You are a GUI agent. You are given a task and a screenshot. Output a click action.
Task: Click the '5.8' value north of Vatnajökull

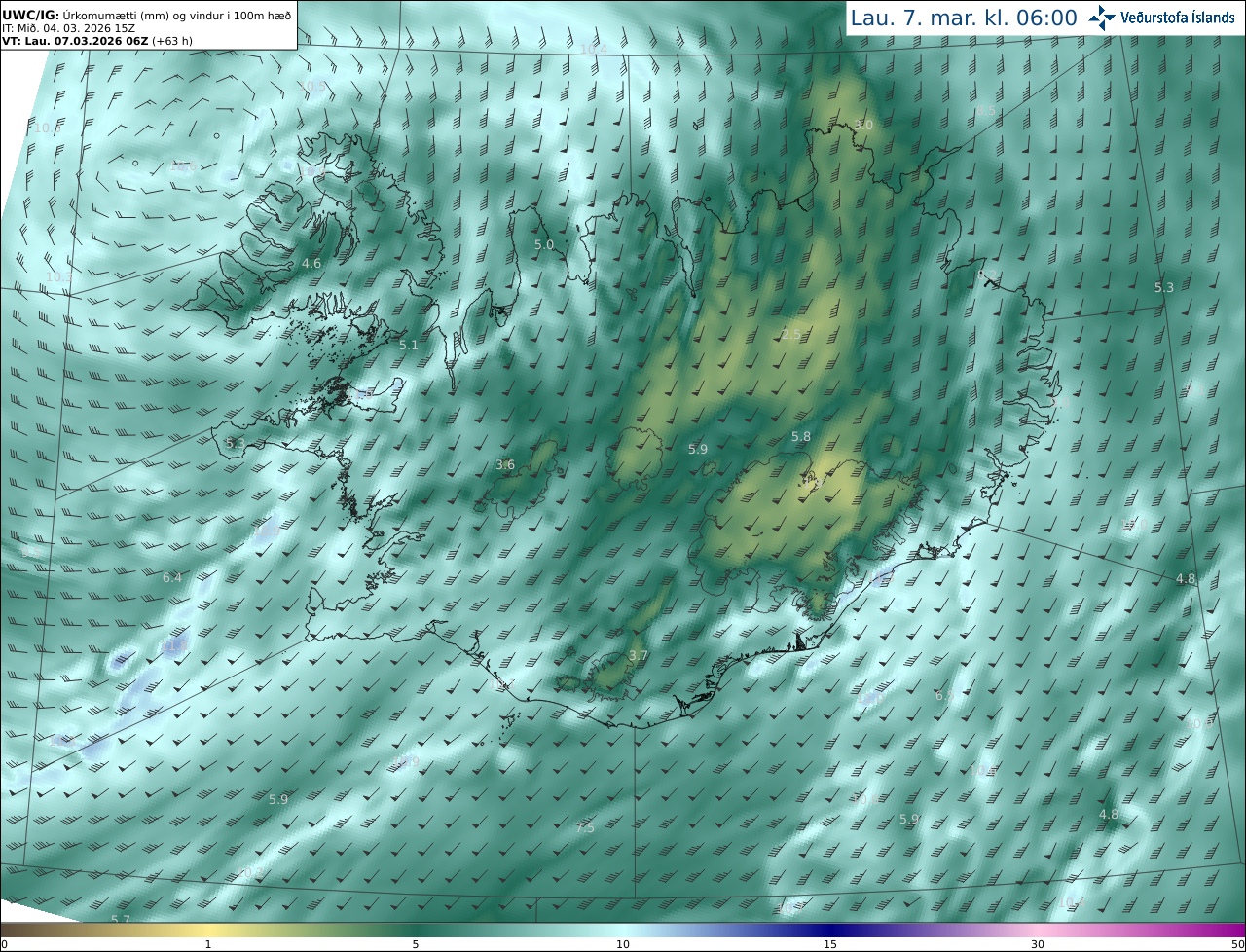pos(801,436)
